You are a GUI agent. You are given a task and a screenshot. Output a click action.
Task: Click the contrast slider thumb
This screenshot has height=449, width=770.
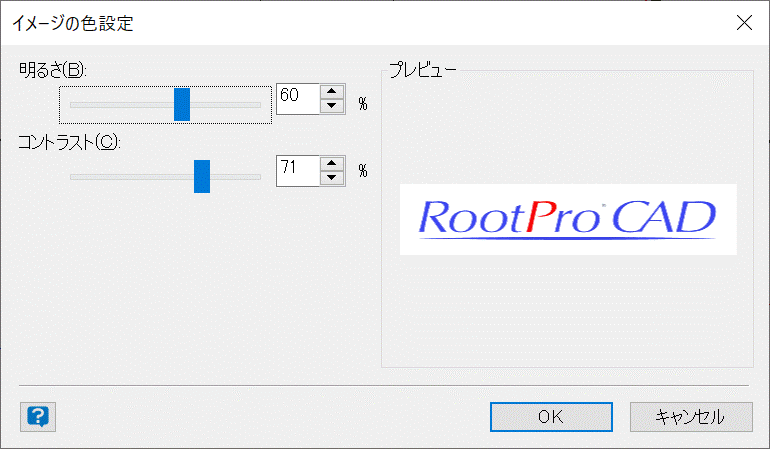(202, 176)
